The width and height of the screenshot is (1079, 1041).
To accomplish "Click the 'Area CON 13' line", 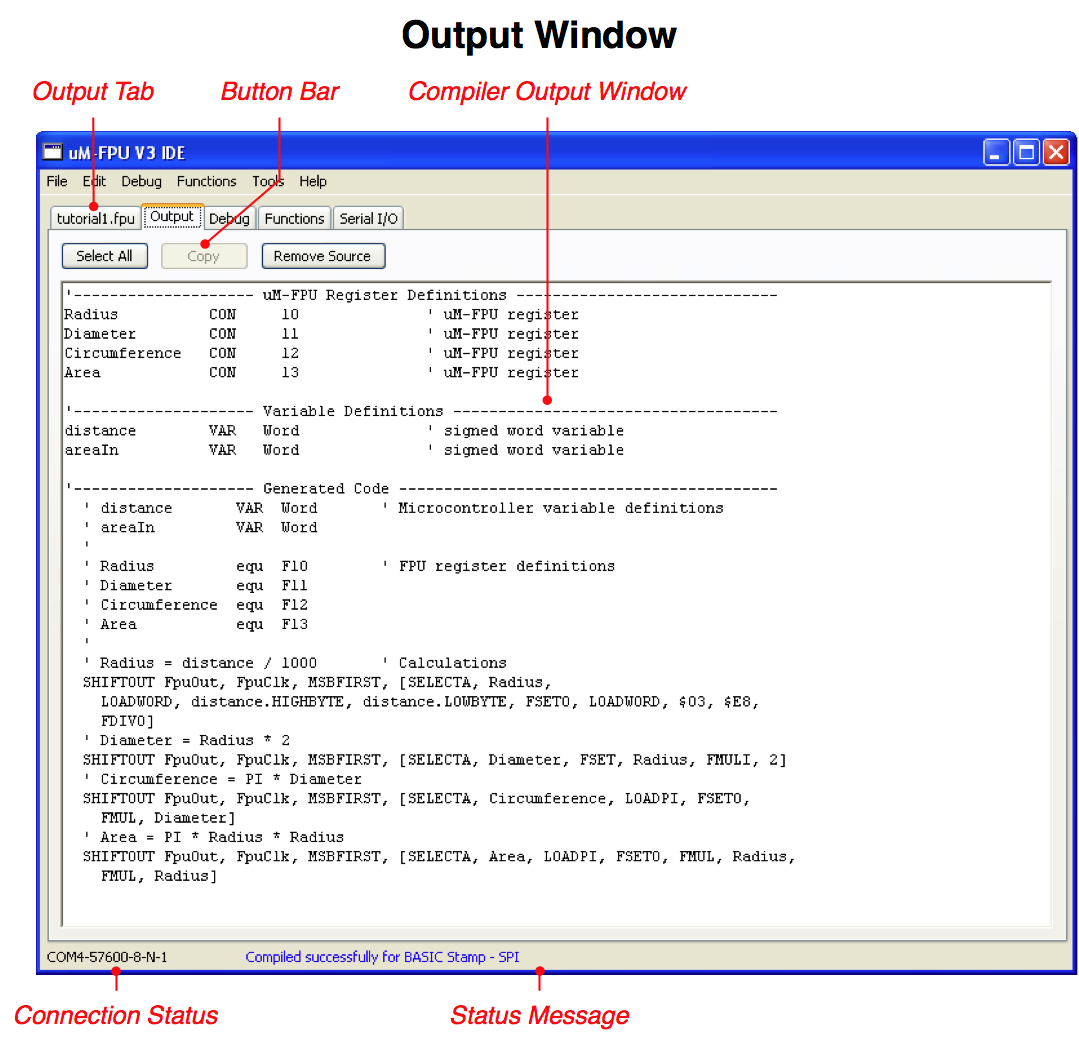I will tap(321, 372).
